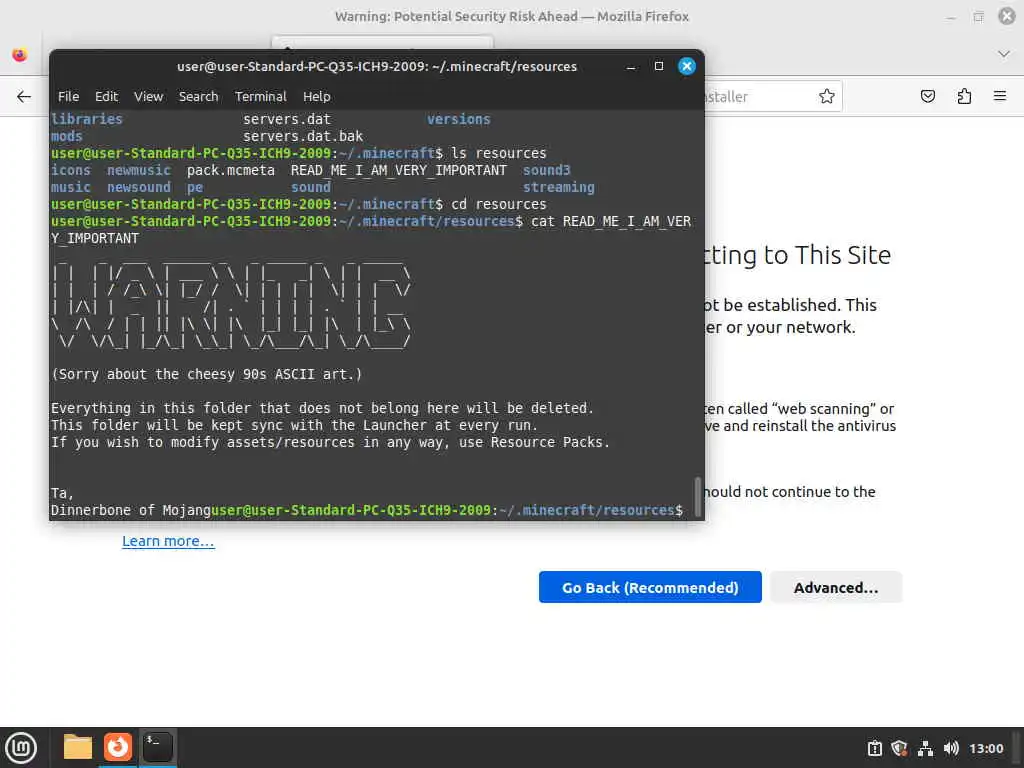Open the volume control tray icon

951,748
